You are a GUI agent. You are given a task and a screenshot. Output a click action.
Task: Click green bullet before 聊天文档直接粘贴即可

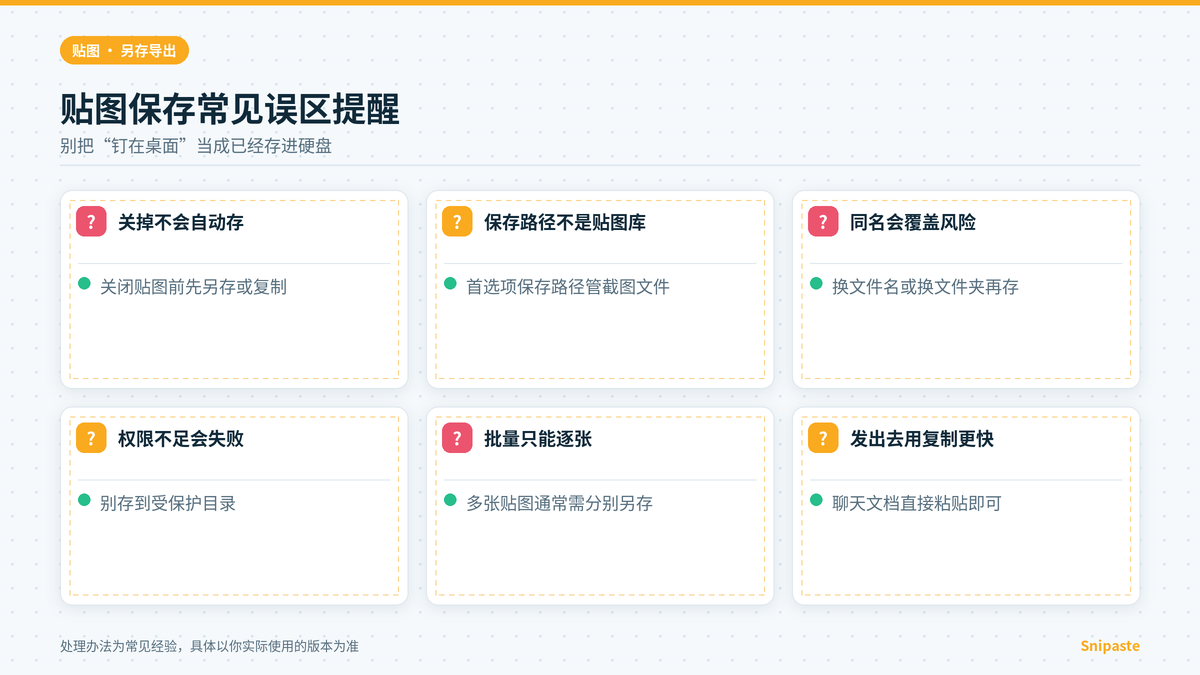(x=817, y=500)
